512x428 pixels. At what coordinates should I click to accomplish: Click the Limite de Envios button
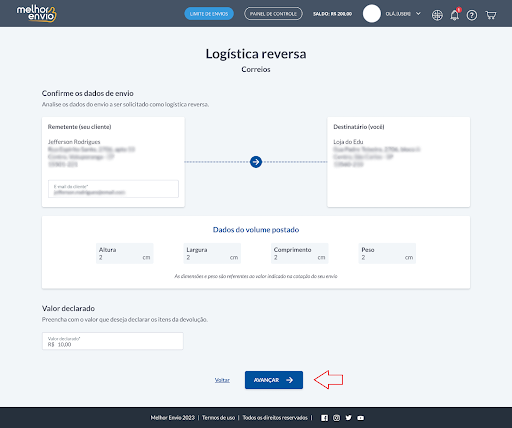[209, 14]
